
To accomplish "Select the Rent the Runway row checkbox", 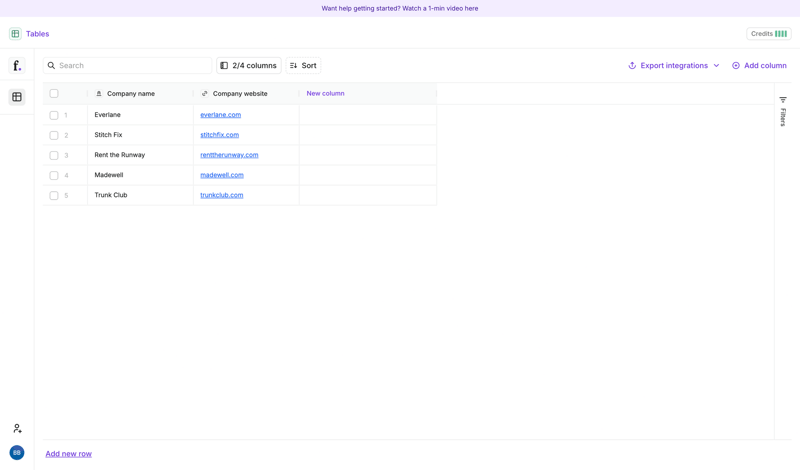I will tap(54, 155).
